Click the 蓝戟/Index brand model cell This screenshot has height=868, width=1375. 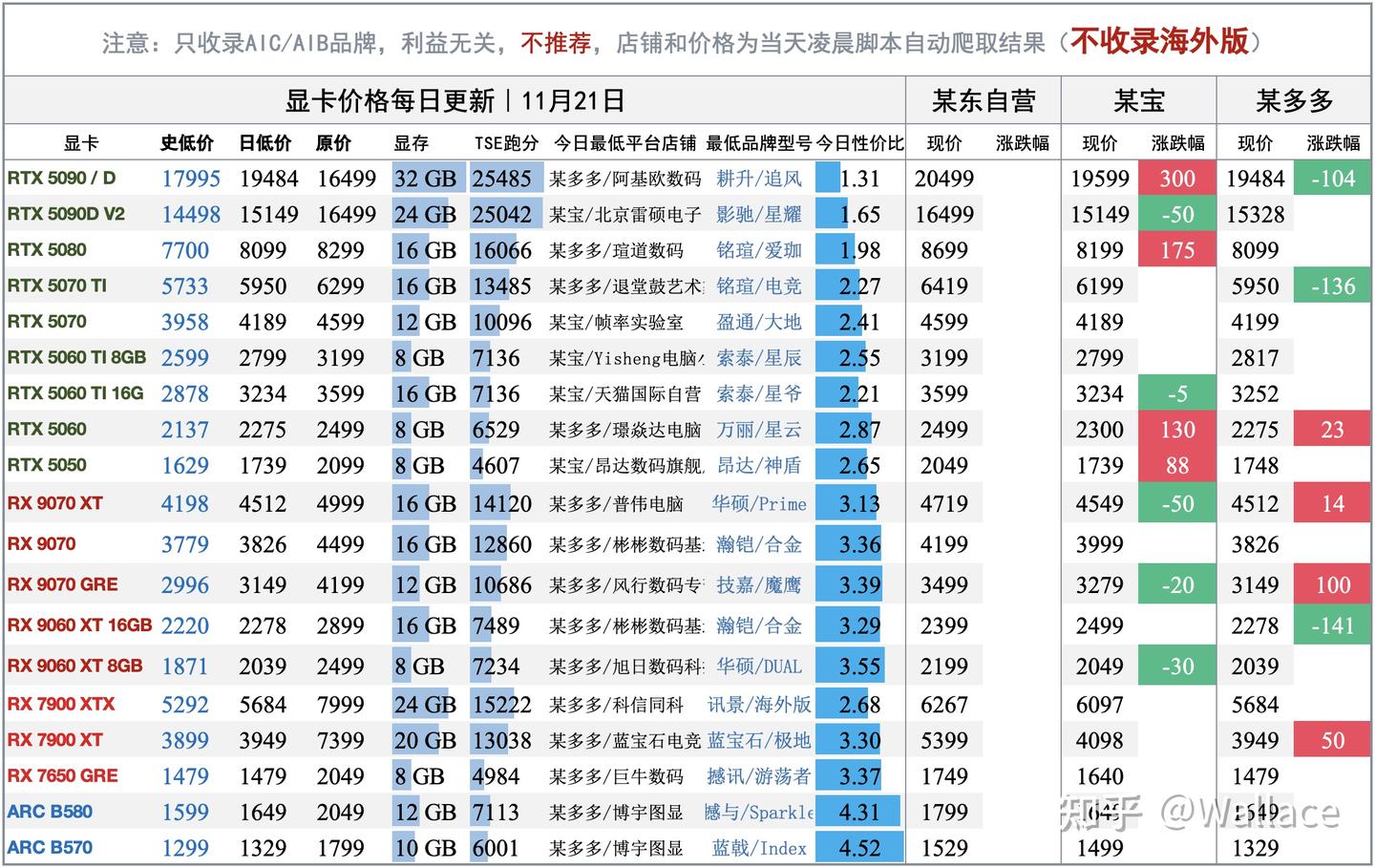coord(759,848)
